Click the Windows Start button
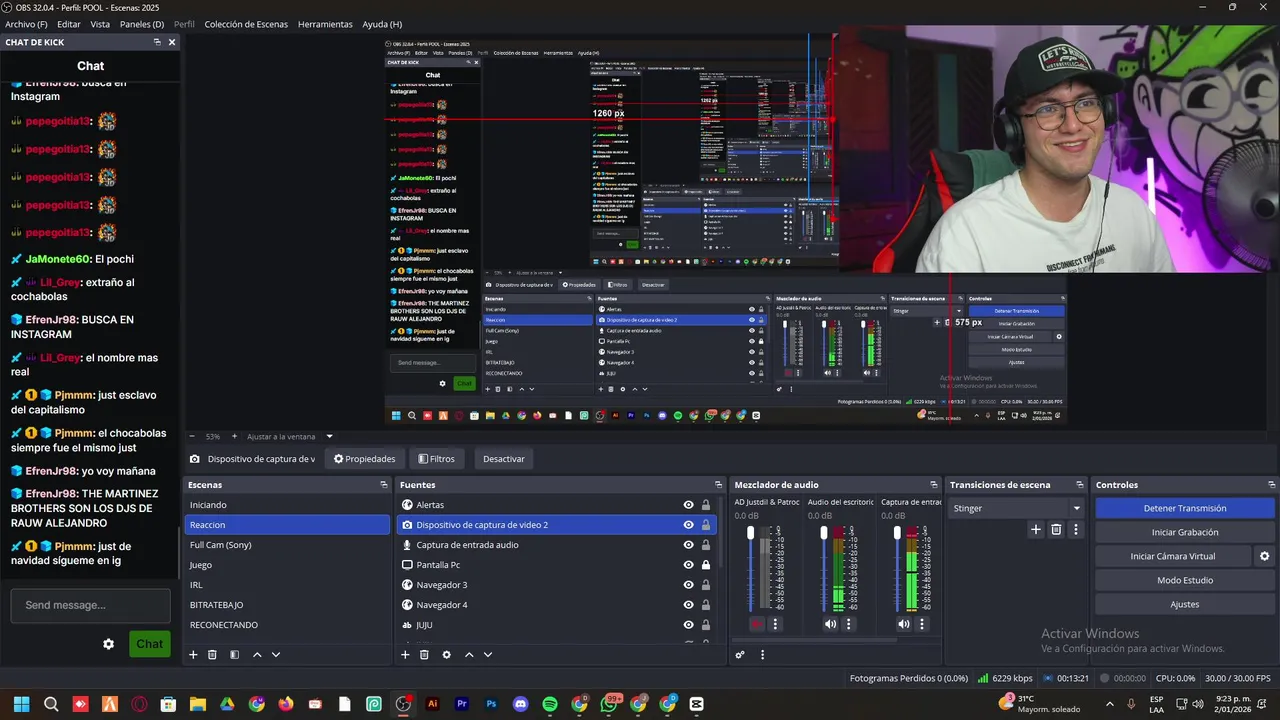1280x720 pixels. click(21, 704)
